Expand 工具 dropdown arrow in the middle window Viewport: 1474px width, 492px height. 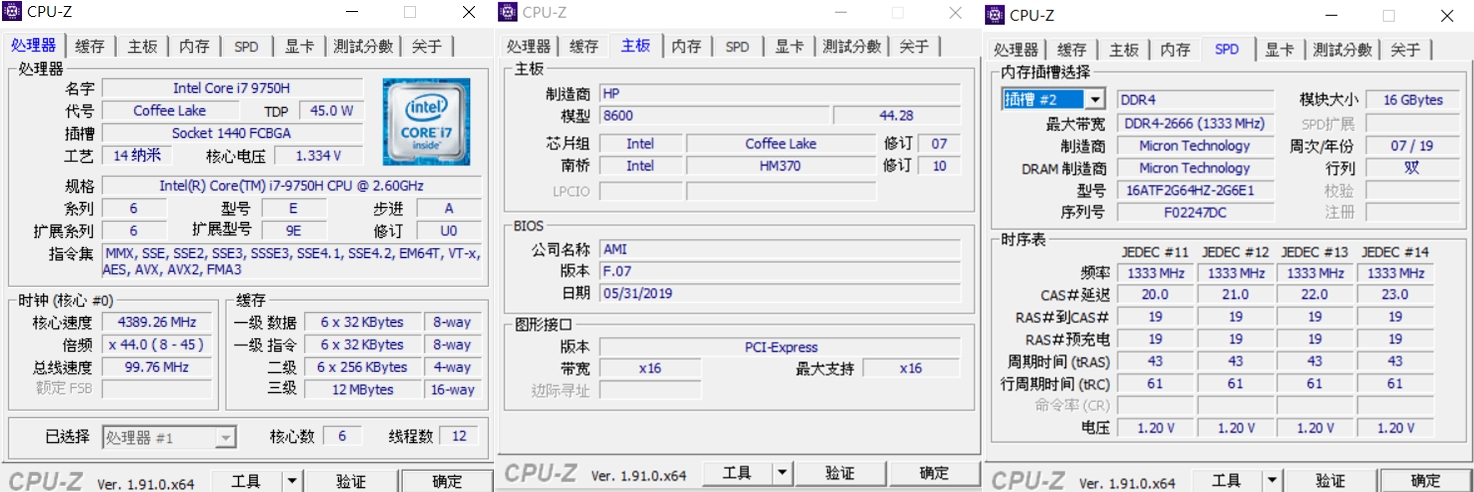(782, 473)
